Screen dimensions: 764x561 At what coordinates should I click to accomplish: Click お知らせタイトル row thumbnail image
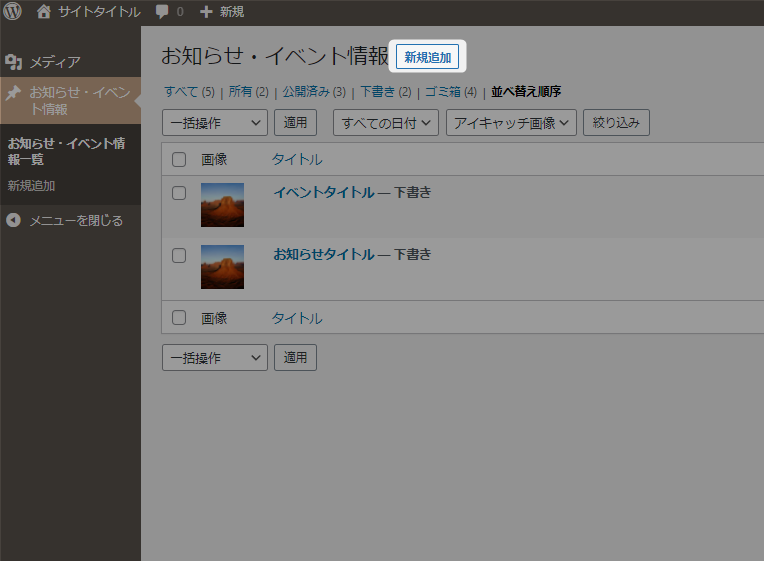coord(223,267)
